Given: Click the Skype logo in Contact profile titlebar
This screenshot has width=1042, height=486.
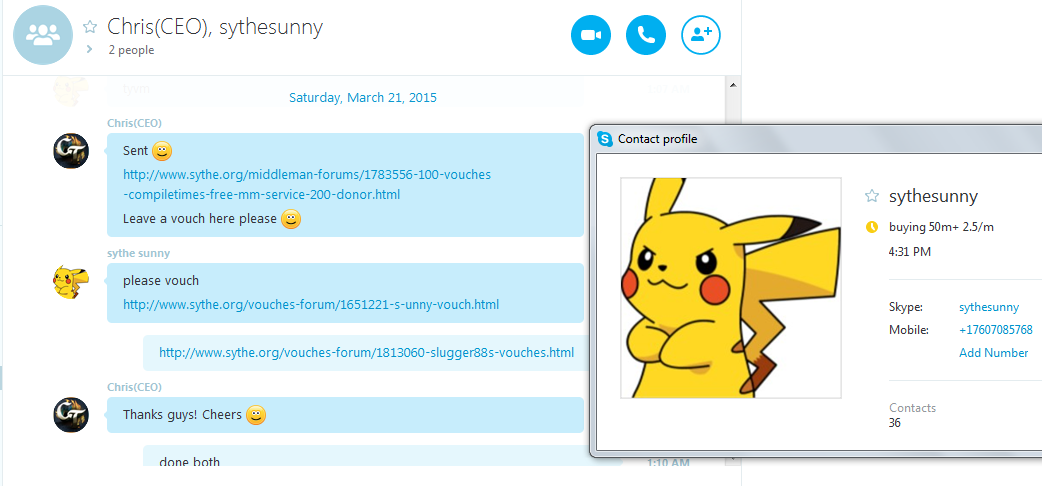Looking at the screenshot, I should tap(605, 139).
